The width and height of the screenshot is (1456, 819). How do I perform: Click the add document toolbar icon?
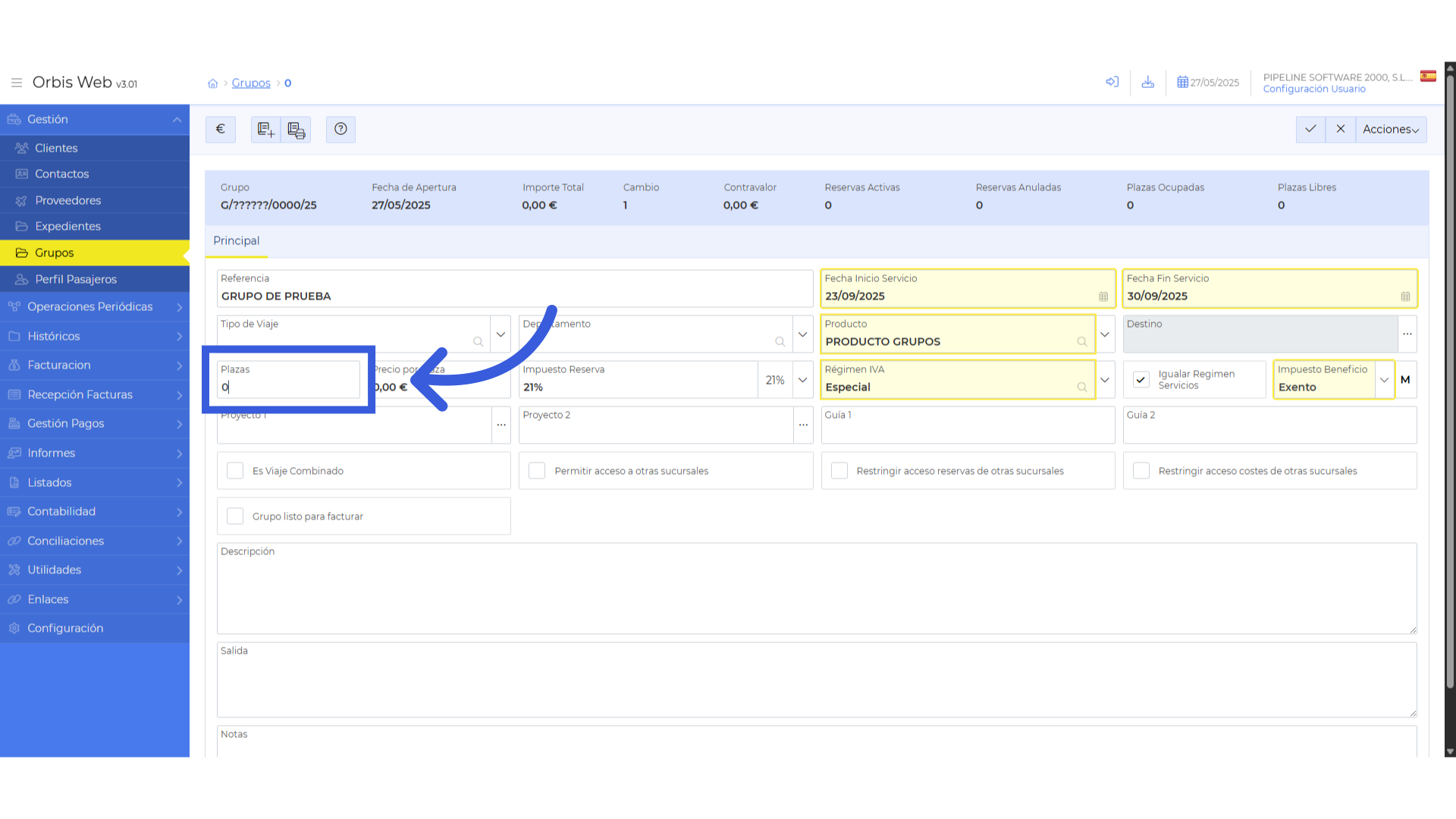tap(265, 129)
